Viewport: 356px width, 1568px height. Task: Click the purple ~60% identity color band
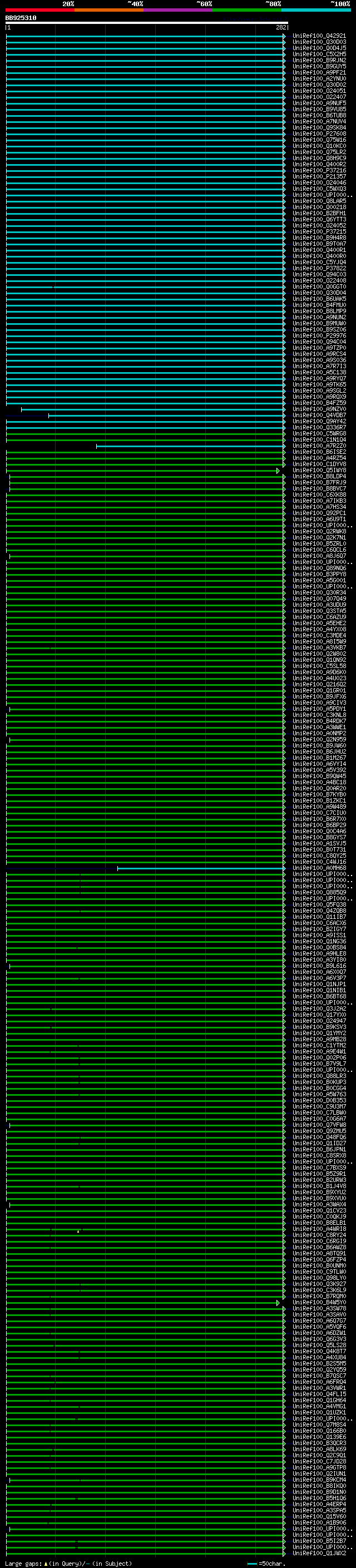(x=179, y=10)
